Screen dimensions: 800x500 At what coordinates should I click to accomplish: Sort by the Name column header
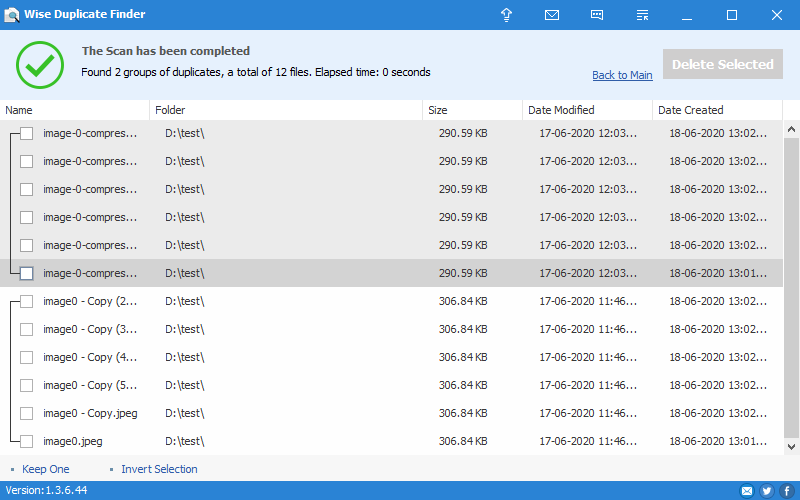click(x=74, y=110)
